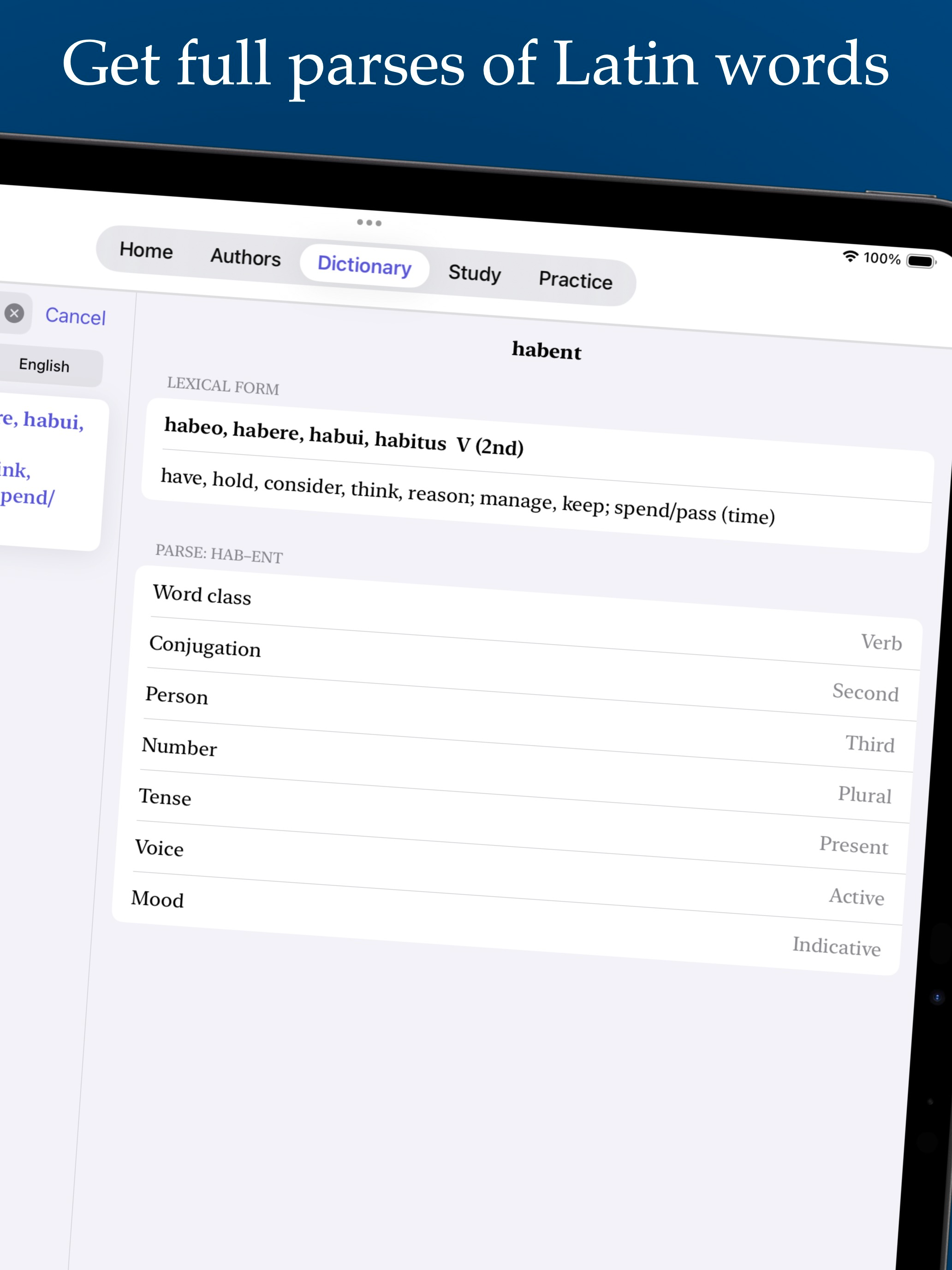Switch to the Authors tab
Viewport: 952px width, 1270px height.
(x=245, y=257)
